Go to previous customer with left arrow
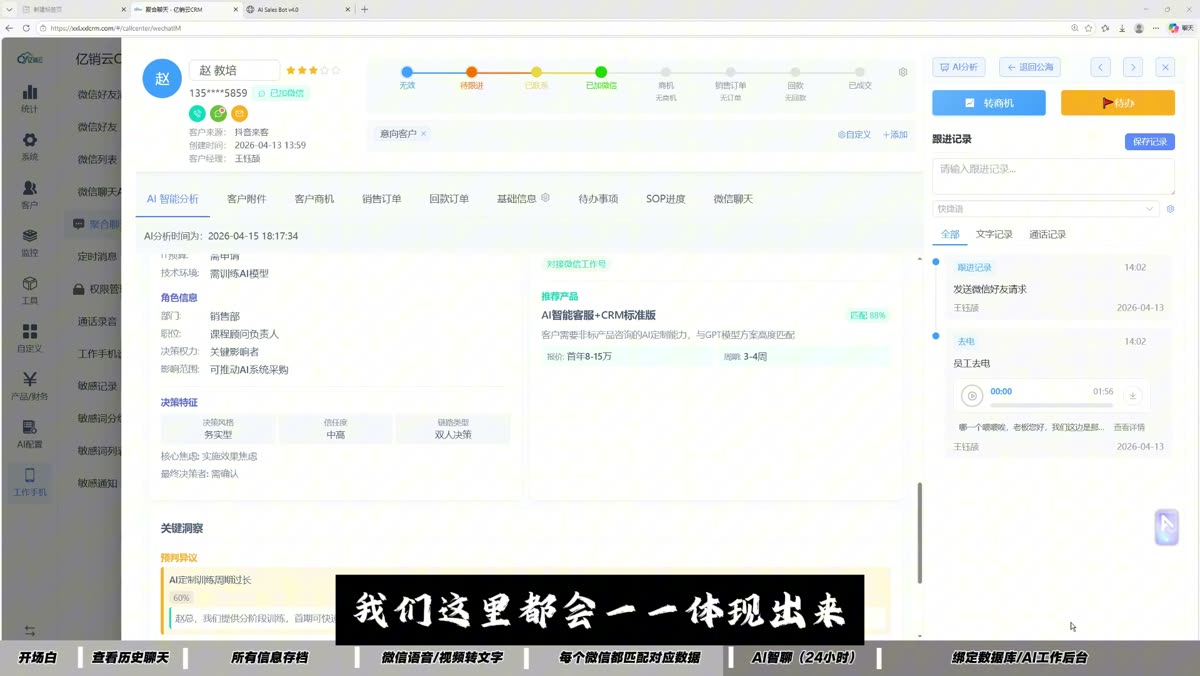Screen dimensions: 1200x676 1100,67
